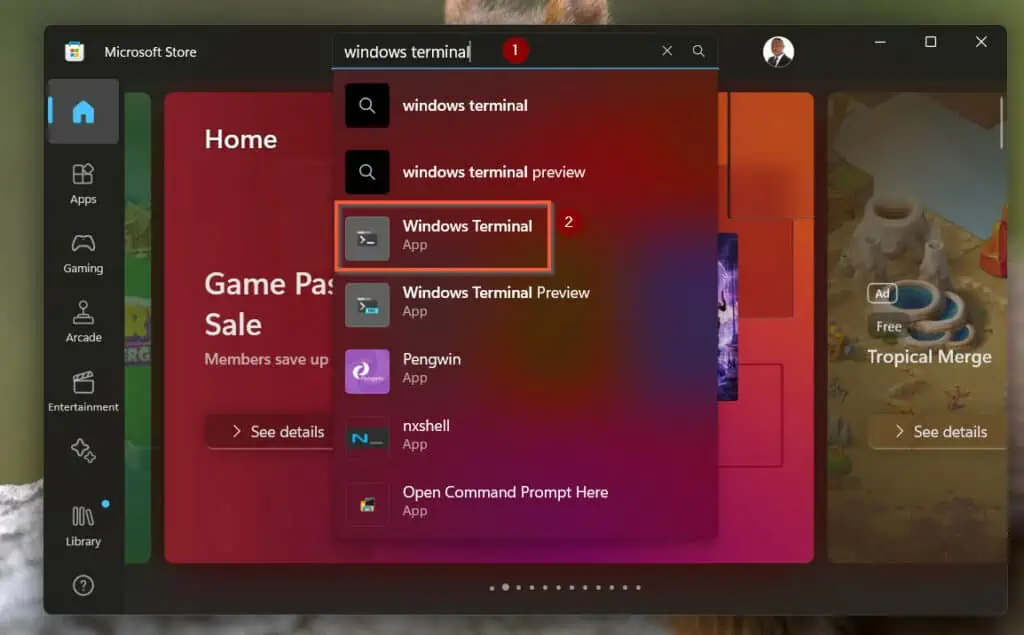Click the Pengwin app icon
This screenshot has height=635, width=1024.
(367, 371)
